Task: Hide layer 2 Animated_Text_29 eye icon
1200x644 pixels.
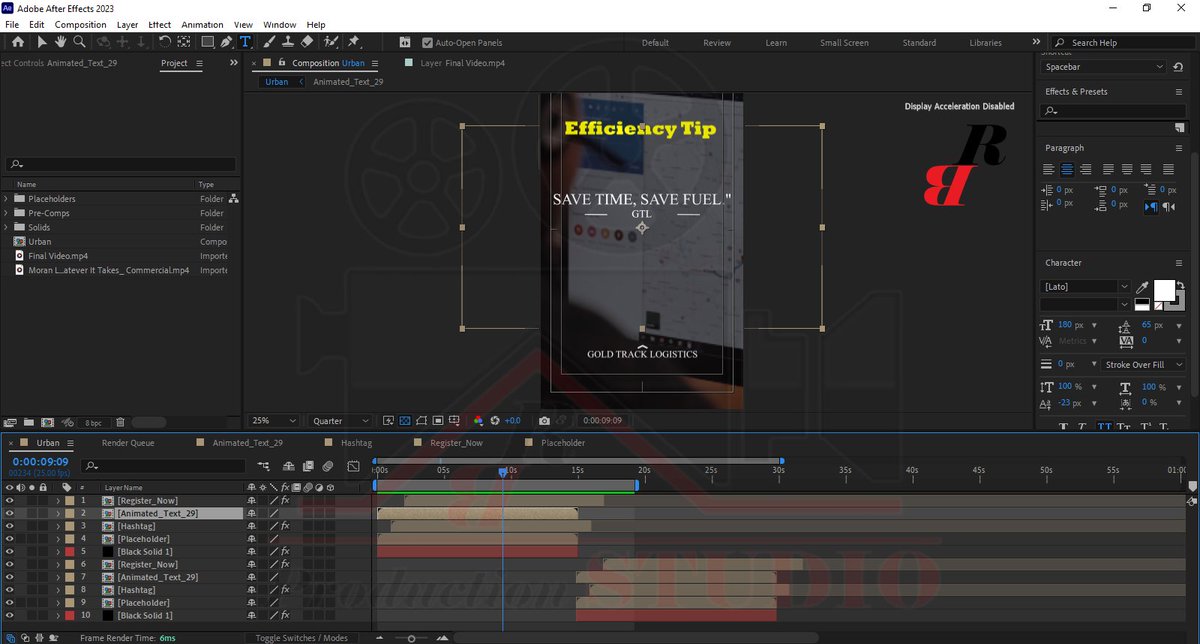Action: (9, 513)
